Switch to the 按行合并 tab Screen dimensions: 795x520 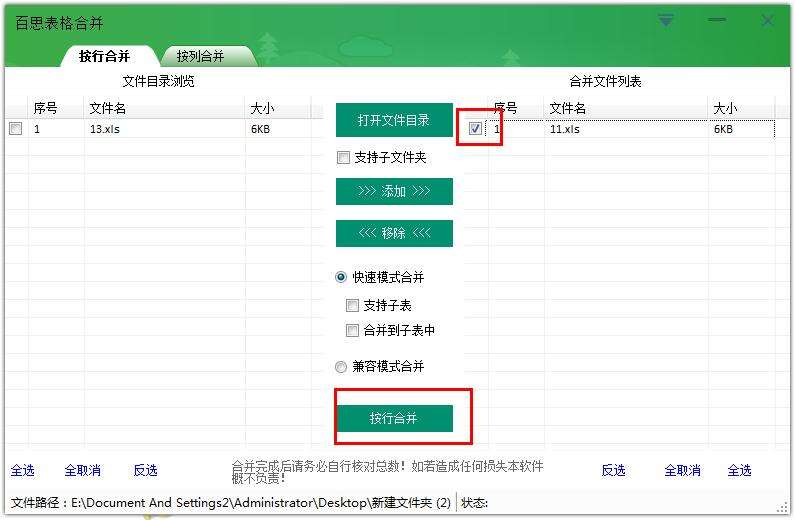104,56
